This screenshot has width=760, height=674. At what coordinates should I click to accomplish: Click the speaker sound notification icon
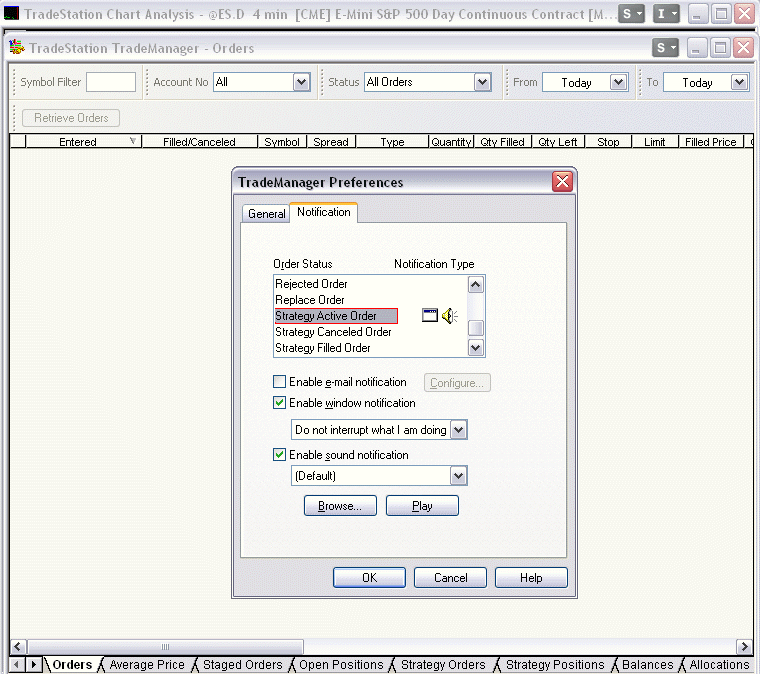[x=449, y=316]
